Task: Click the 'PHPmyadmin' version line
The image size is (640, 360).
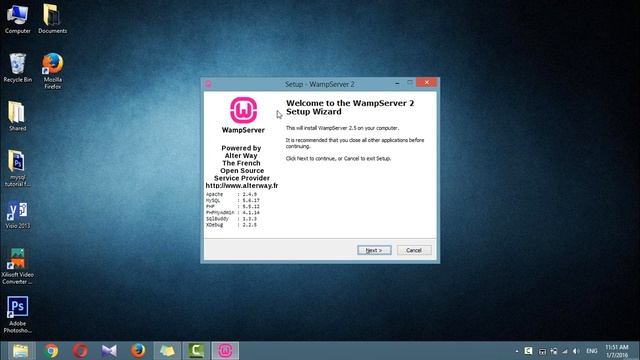Action: coord(233,213)
